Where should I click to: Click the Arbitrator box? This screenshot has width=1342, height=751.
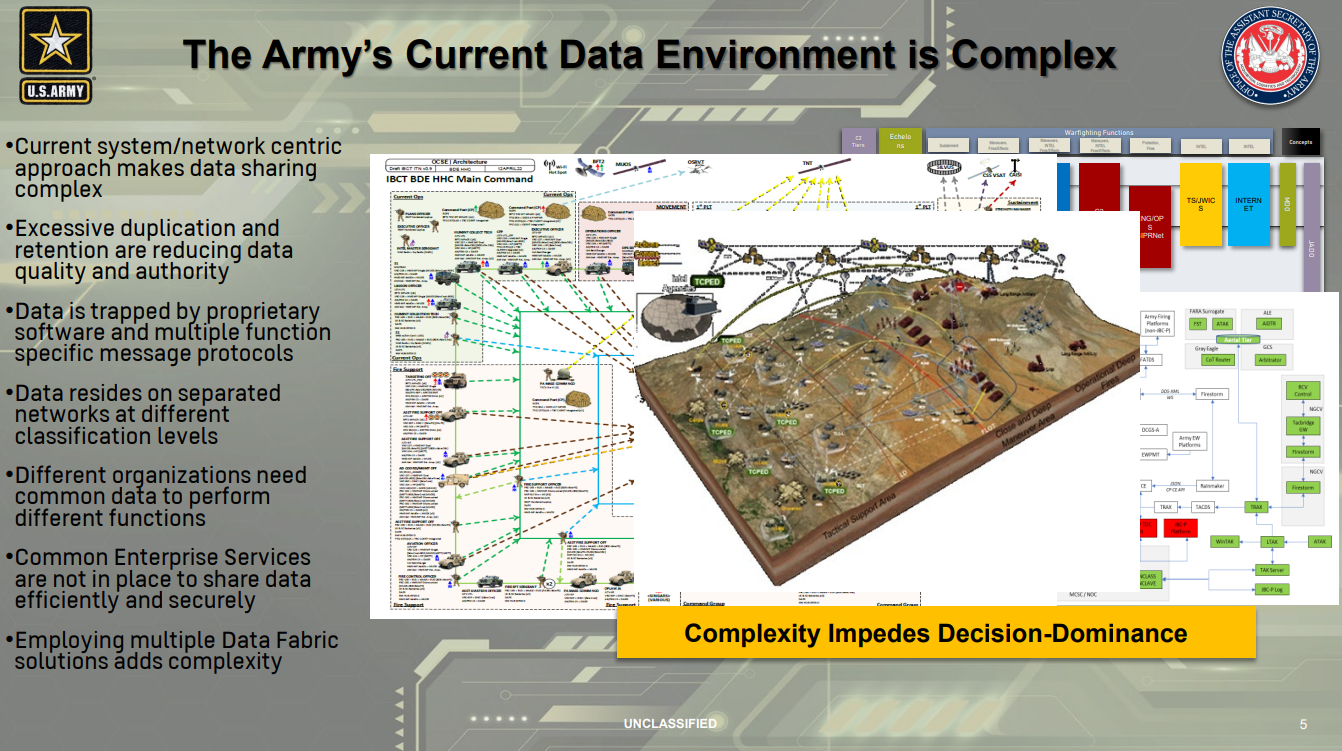click(1270, 360)
